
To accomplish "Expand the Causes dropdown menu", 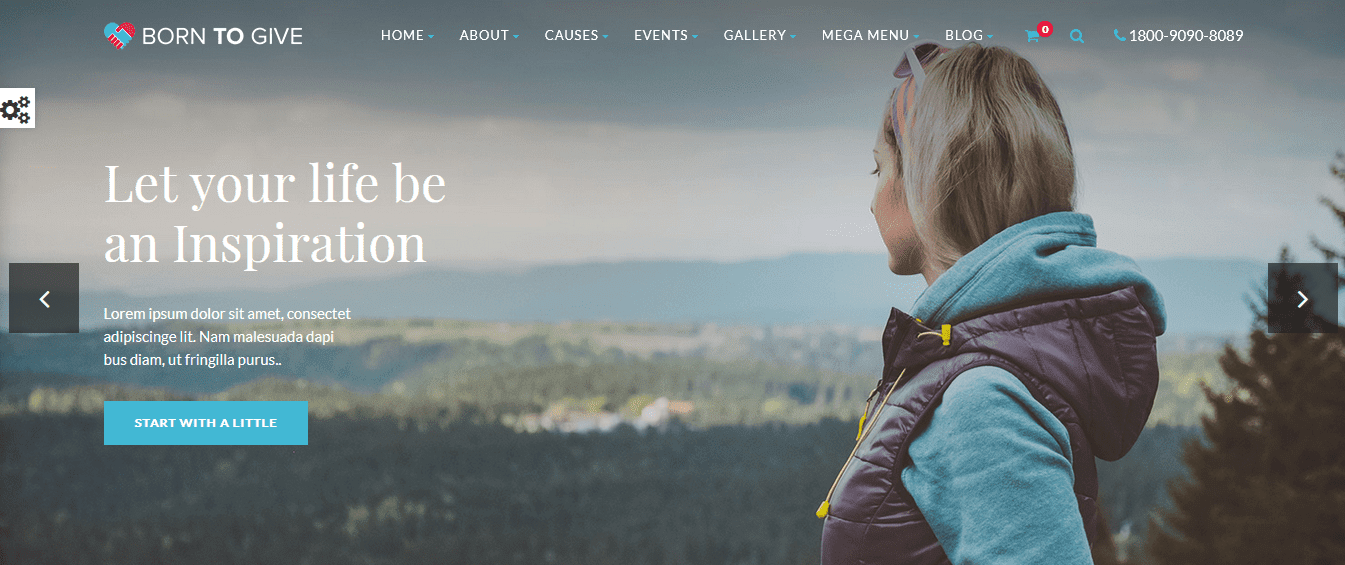I will 576,36.
